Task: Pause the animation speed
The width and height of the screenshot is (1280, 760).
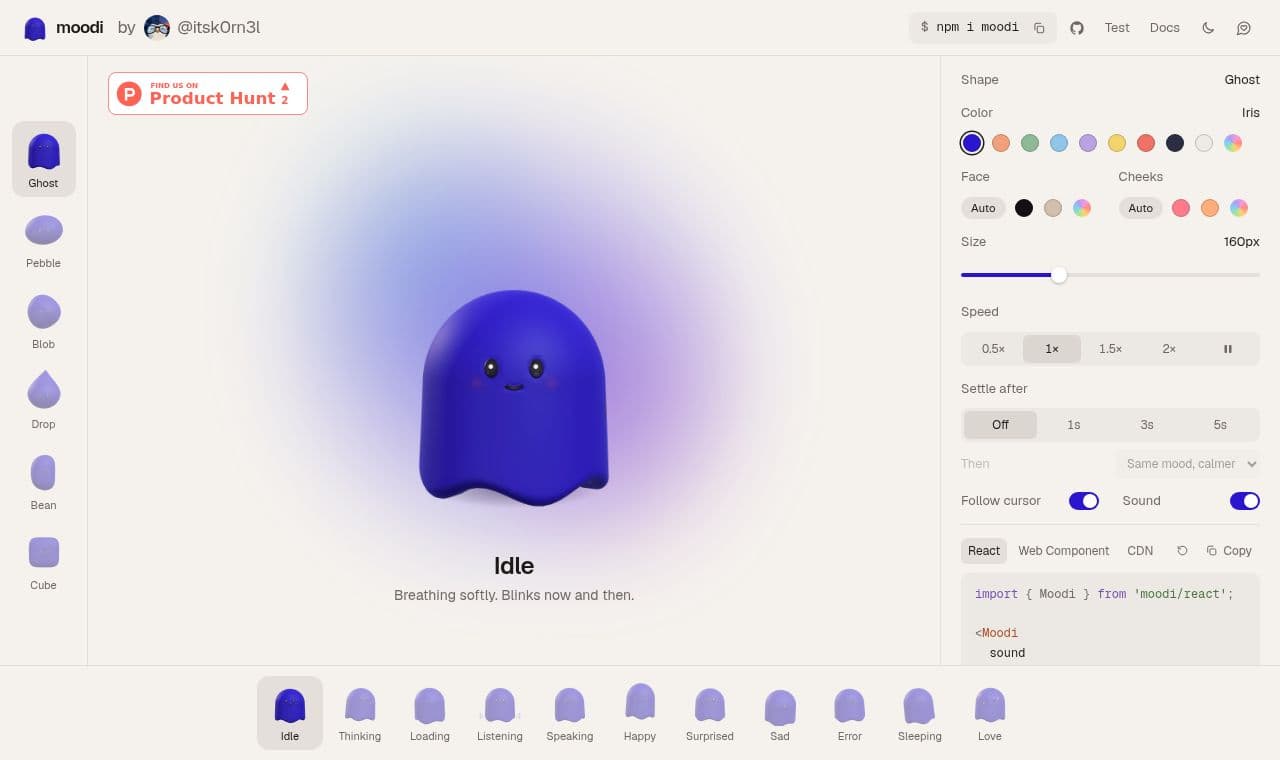Action: pos(1228,349)
